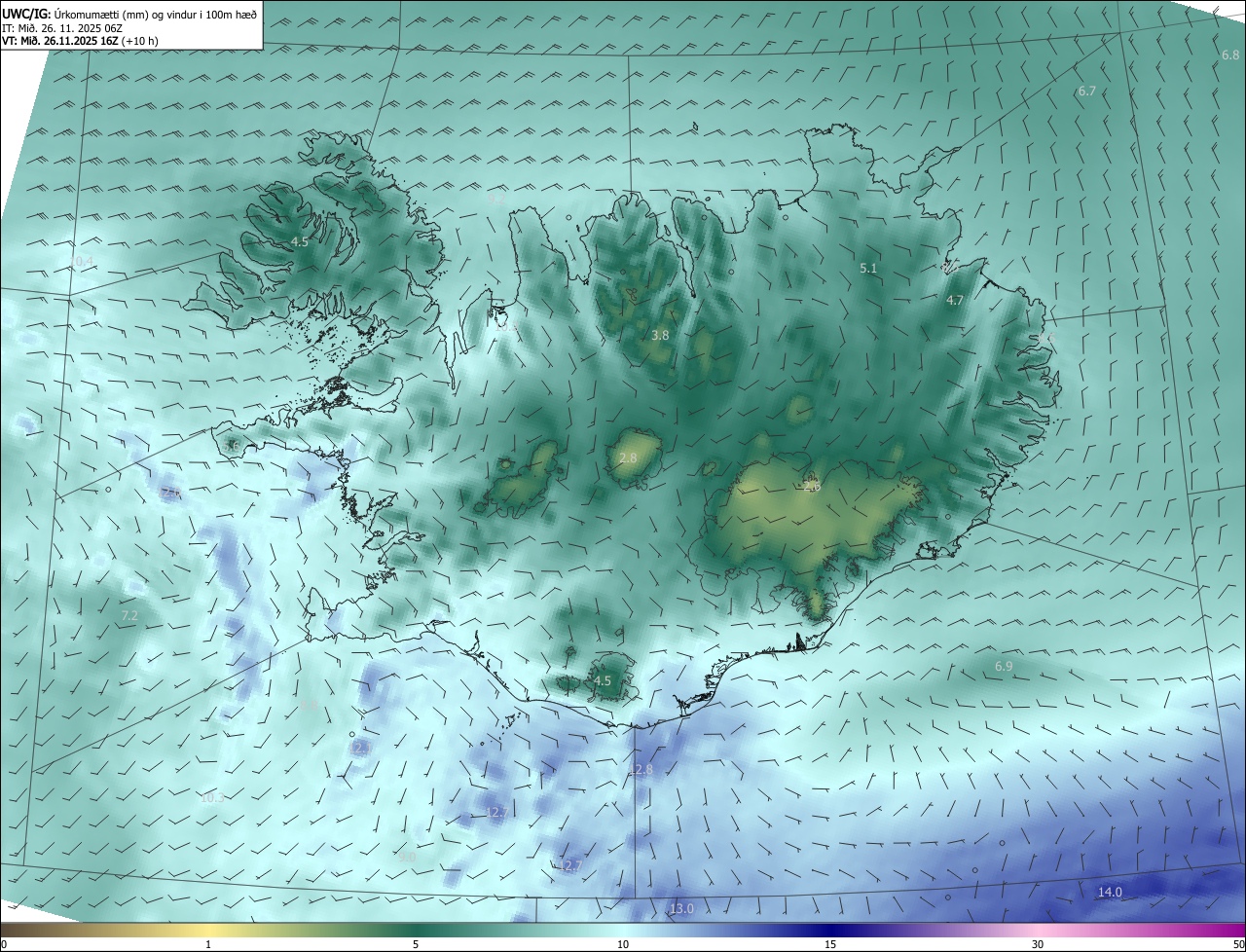Click the 4.7 value label
This screenshot has width=1246, height=952.
[954, 301]
